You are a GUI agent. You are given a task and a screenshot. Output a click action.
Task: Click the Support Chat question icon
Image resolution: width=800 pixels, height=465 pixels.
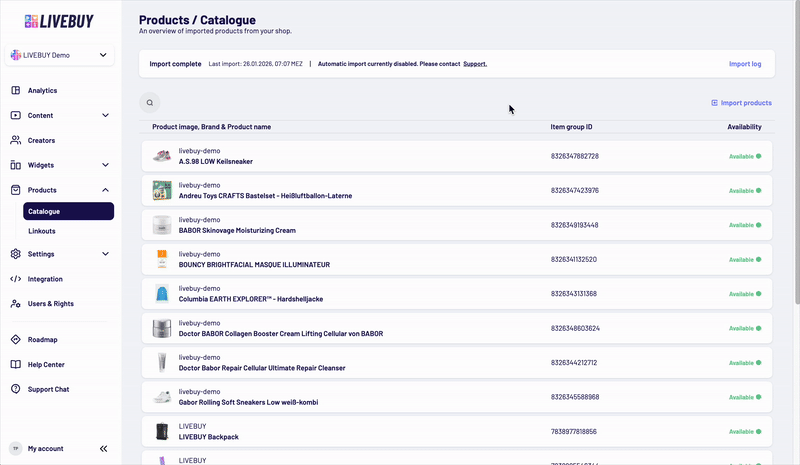click(16, 389)
